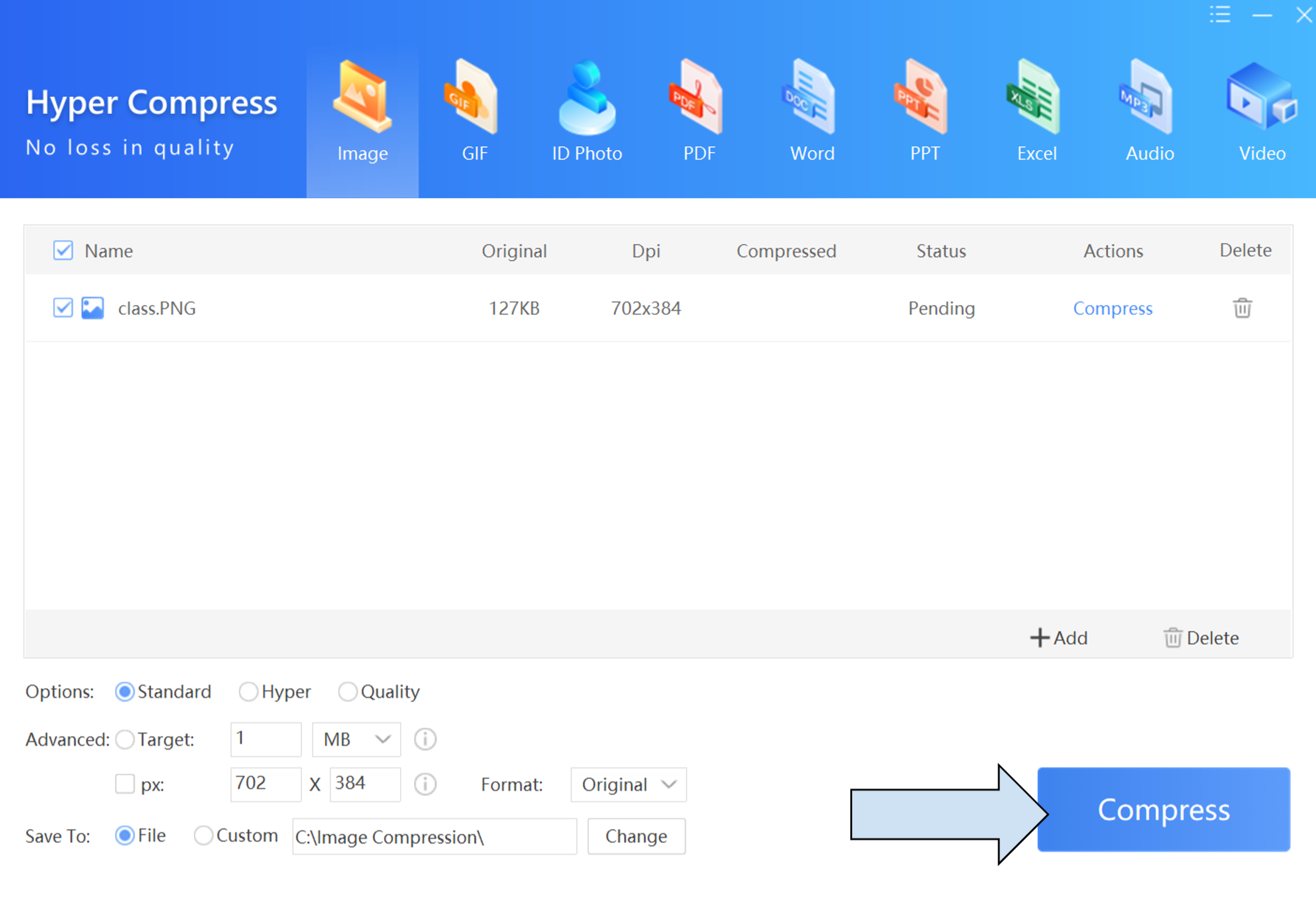This screenshot has width=1316, height=897.
Task: Select the Quality compression option
Action: (347, 691)
